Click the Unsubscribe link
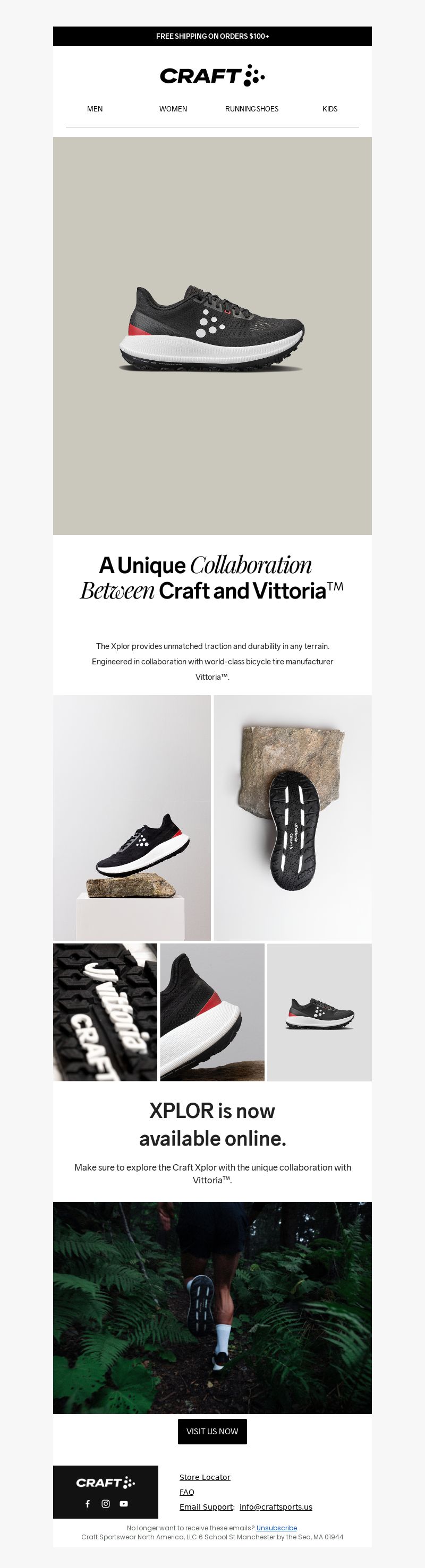This screenshot has width=425, height=1568. [276, 1528]
